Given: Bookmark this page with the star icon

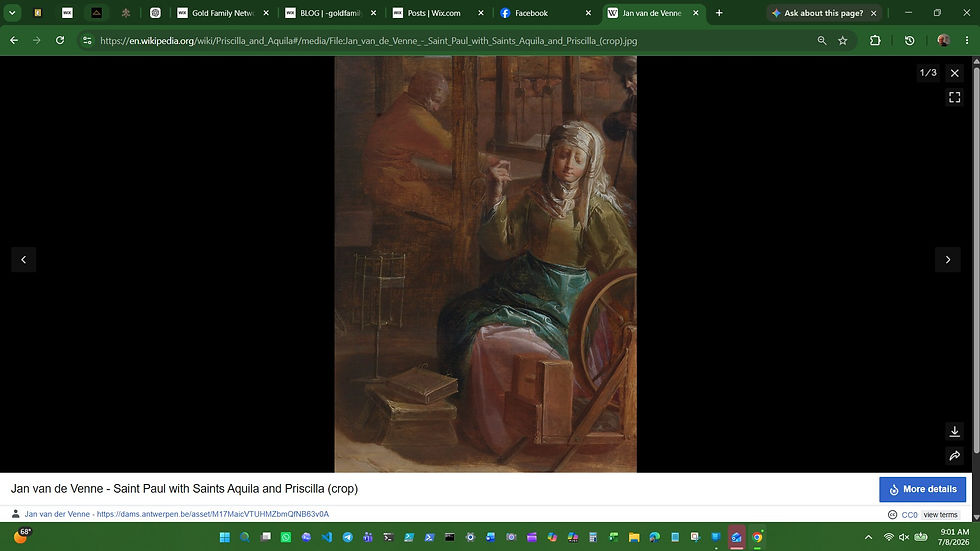Looking at the screenshot, I should 842,41.
